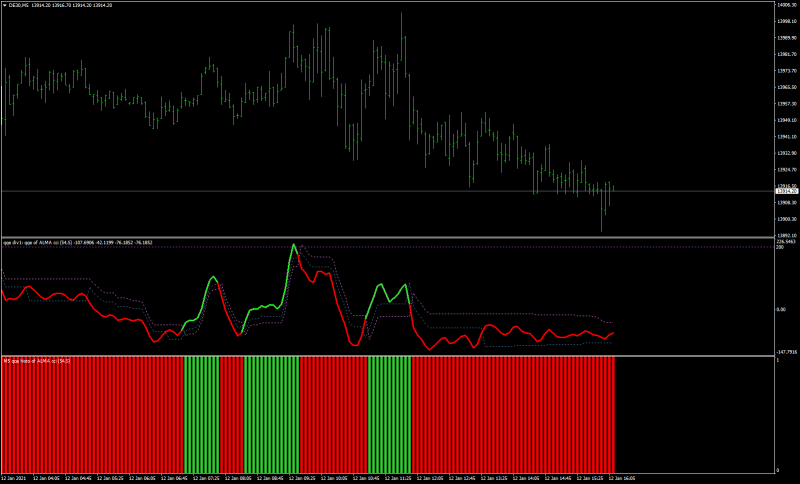
Task: Click the triangle beside the DE30,M5 chart title
Action: tap(5, 5)
